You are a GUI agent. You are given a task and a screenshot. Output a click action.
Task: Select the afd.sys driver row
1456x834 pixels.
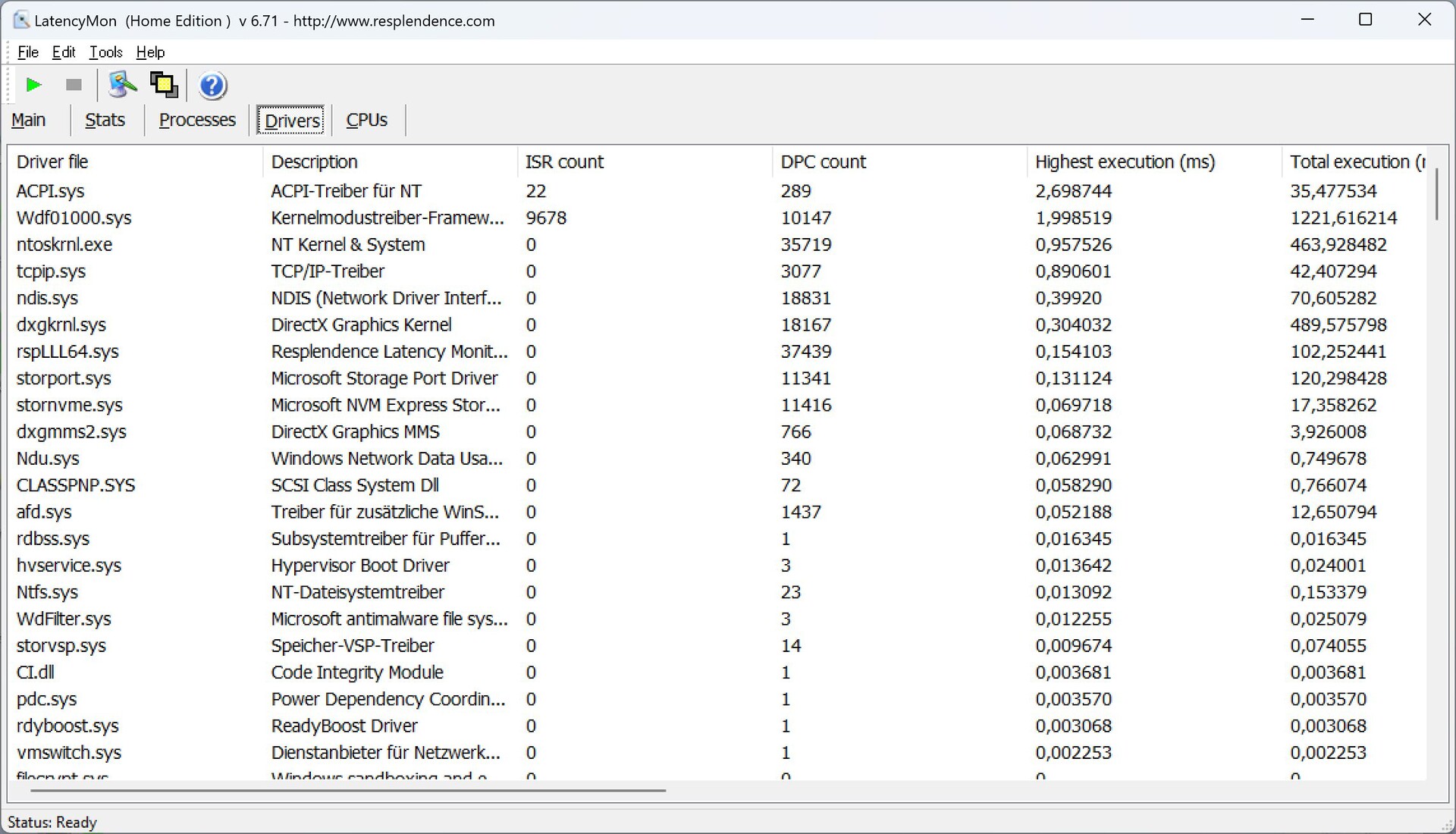[x=717, y=512]
